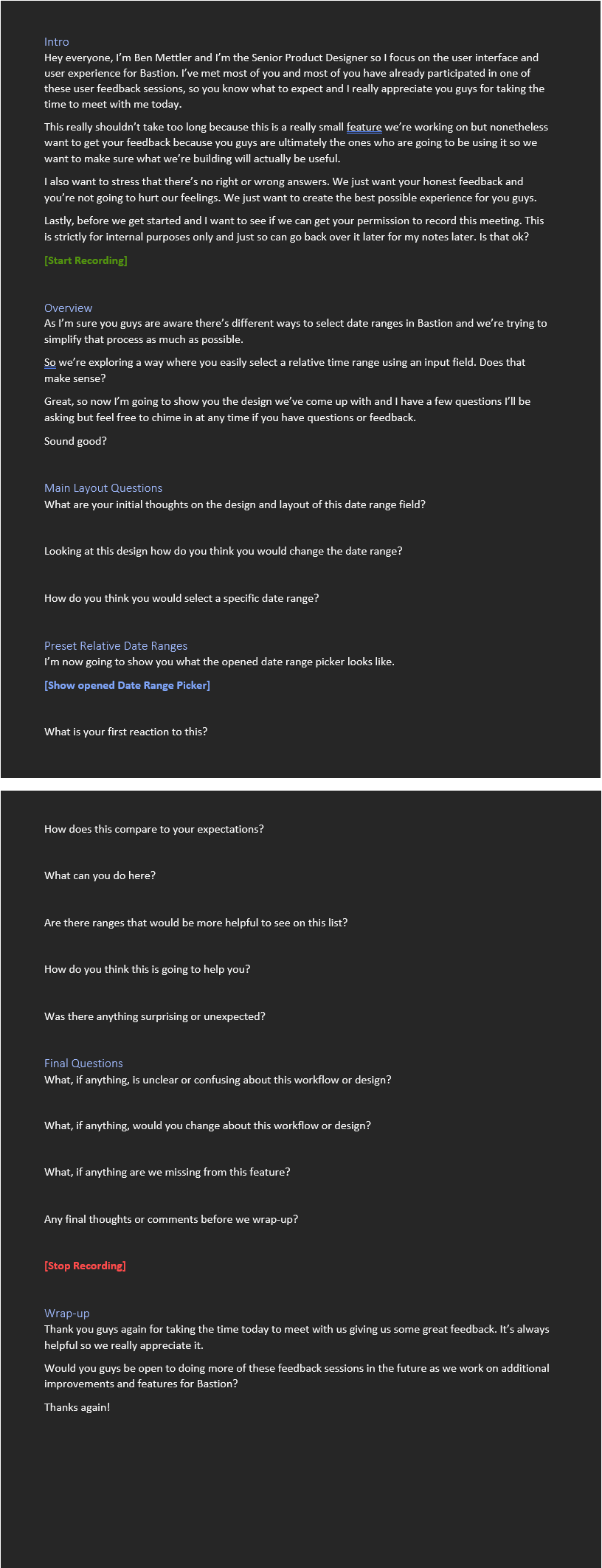Click the underlined word "So"

[50, 362]
